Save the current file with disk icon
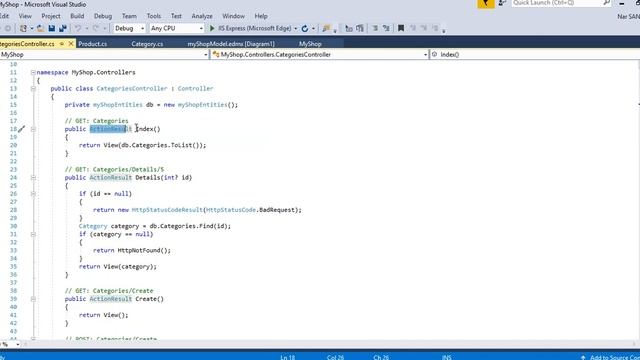Screen dimensions: 640x360 pos(52,28)
